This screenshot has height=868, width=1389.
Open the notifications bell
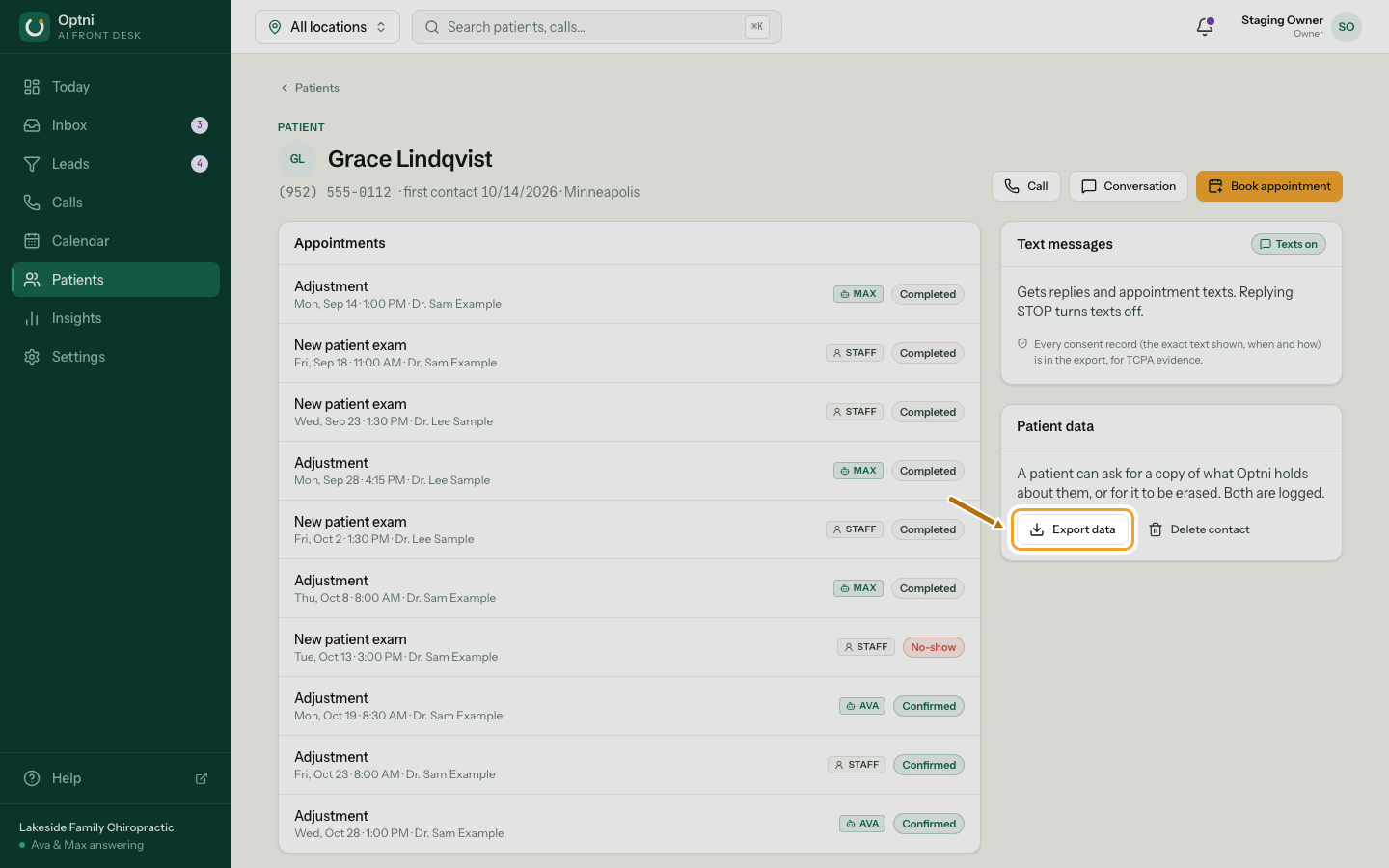click(x=1205, y=27)
